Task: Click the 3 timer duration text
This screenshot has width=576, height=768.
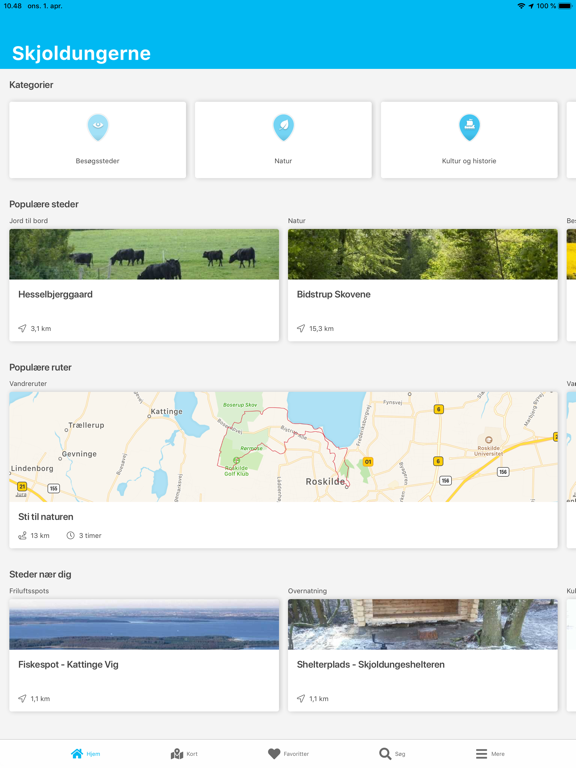Action: [90, 536]
